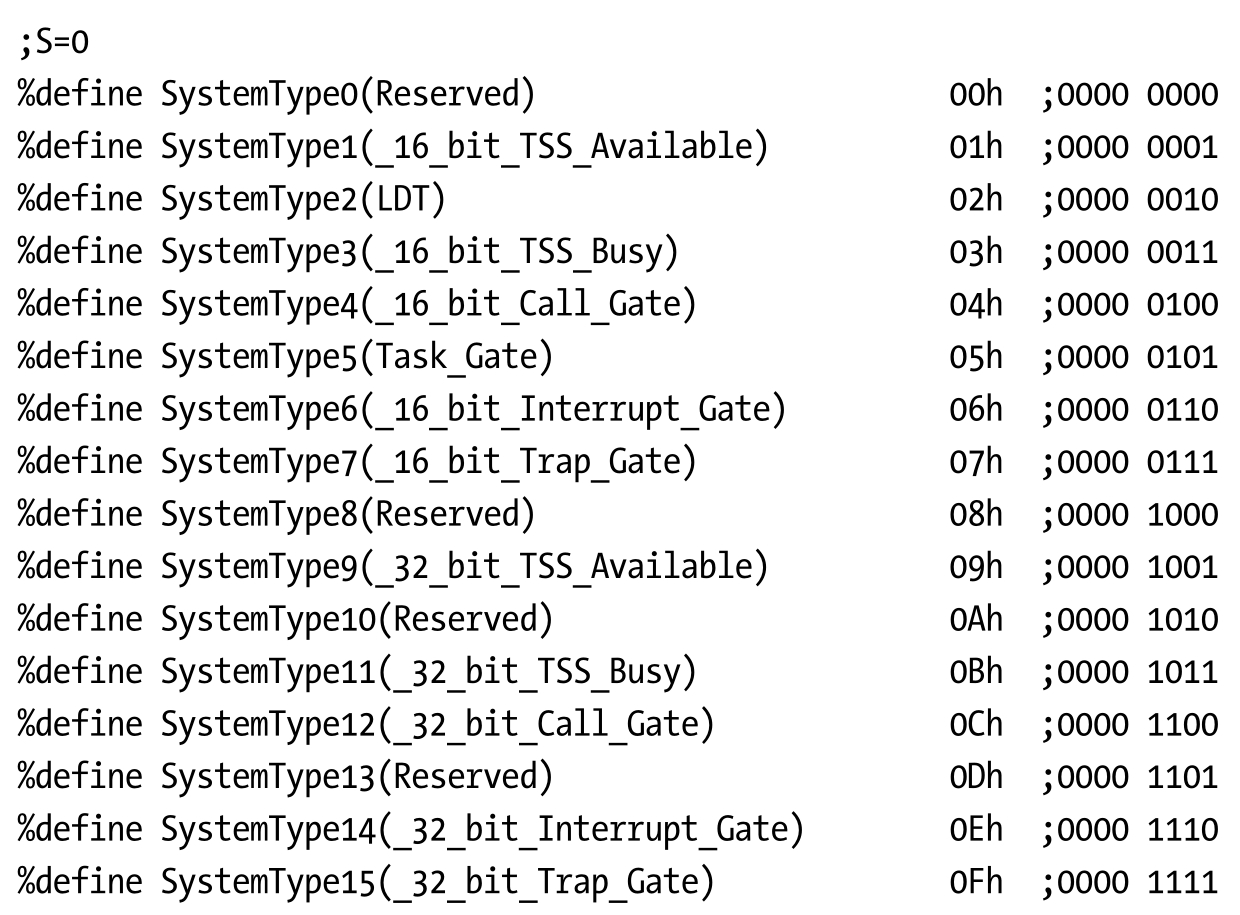The width and height of the screenshot is (1240, 915).
Task: Place cursor on SystemType11(_32_bit_TSS_Busy)
Action: [428, 671]
